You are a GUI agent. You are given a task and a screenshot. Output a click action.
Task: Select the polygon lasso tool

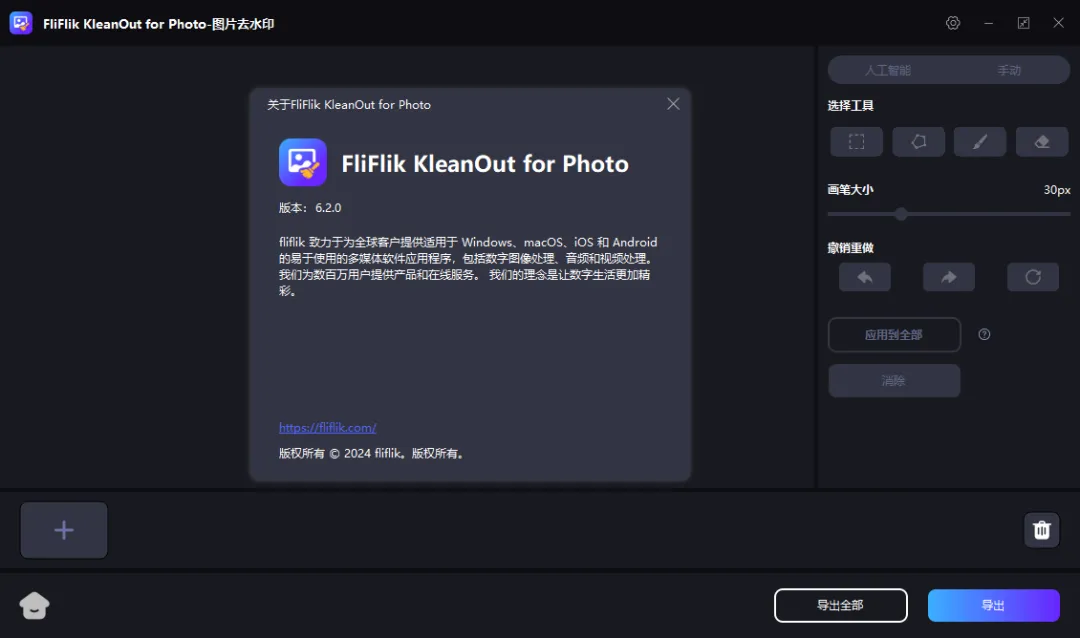pos(918,142)
